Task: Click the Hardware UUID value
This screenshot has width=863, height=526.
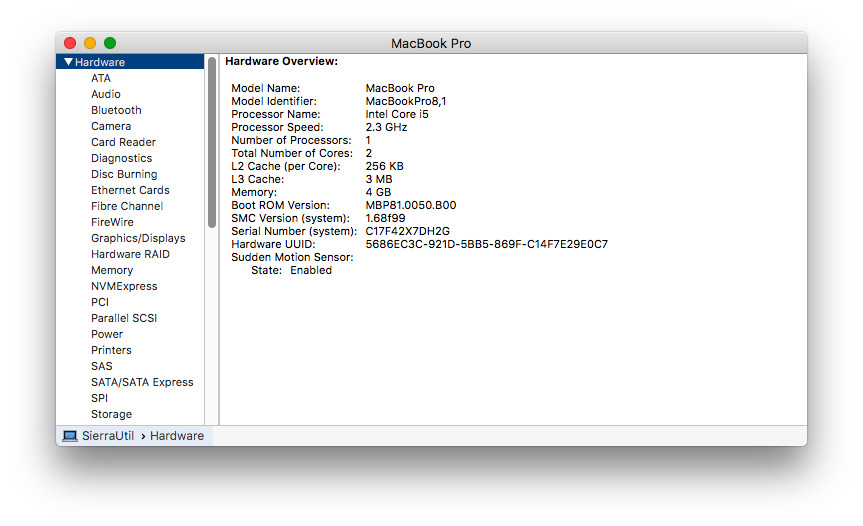Action: 487,244
